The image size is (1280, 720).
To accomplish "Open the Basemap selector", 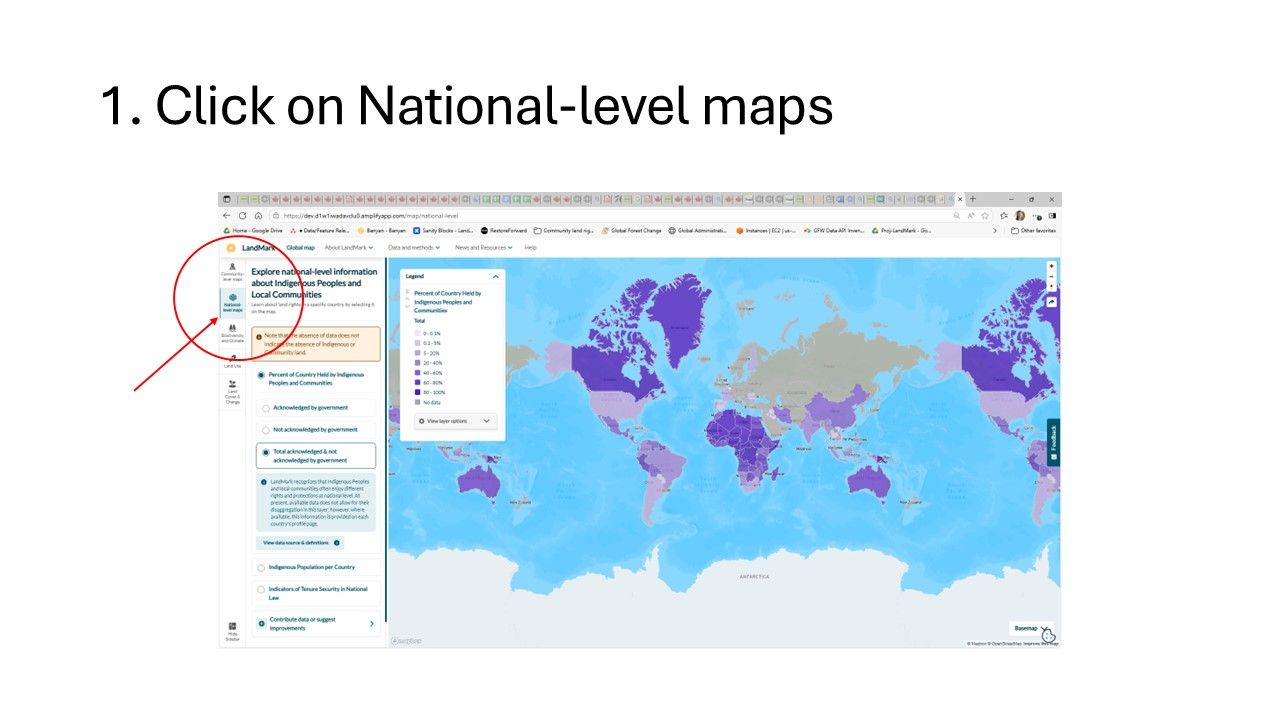I will coord(1031,629).
